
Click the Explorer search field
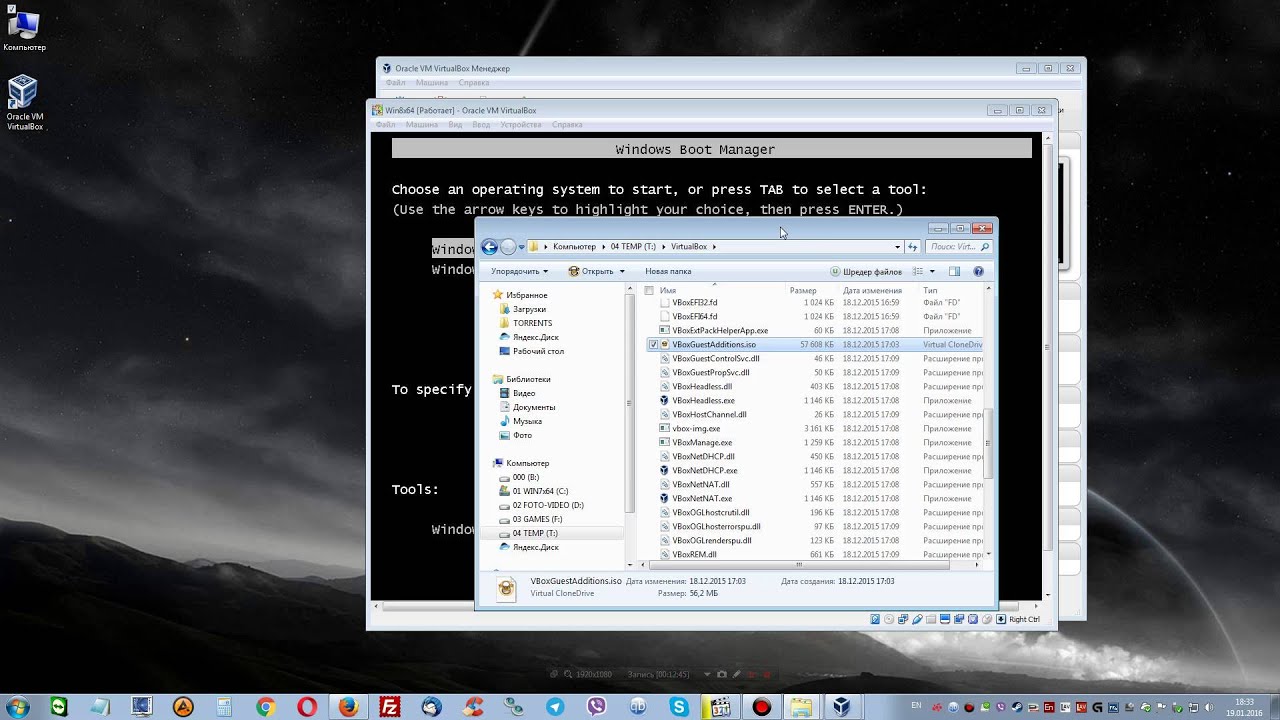point(958,247)
